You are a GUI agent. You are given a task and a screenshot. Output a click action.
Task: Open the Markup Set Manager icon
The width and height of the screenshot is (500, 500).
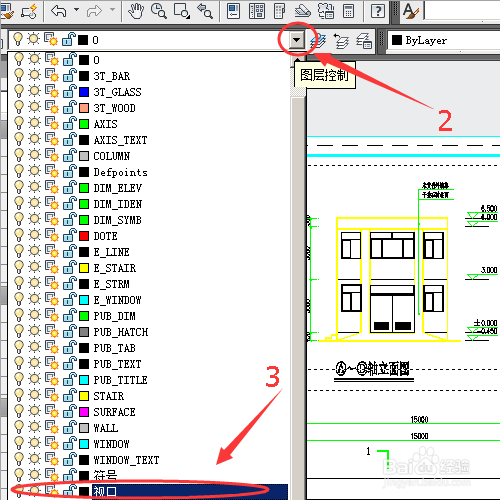point(326,11)
